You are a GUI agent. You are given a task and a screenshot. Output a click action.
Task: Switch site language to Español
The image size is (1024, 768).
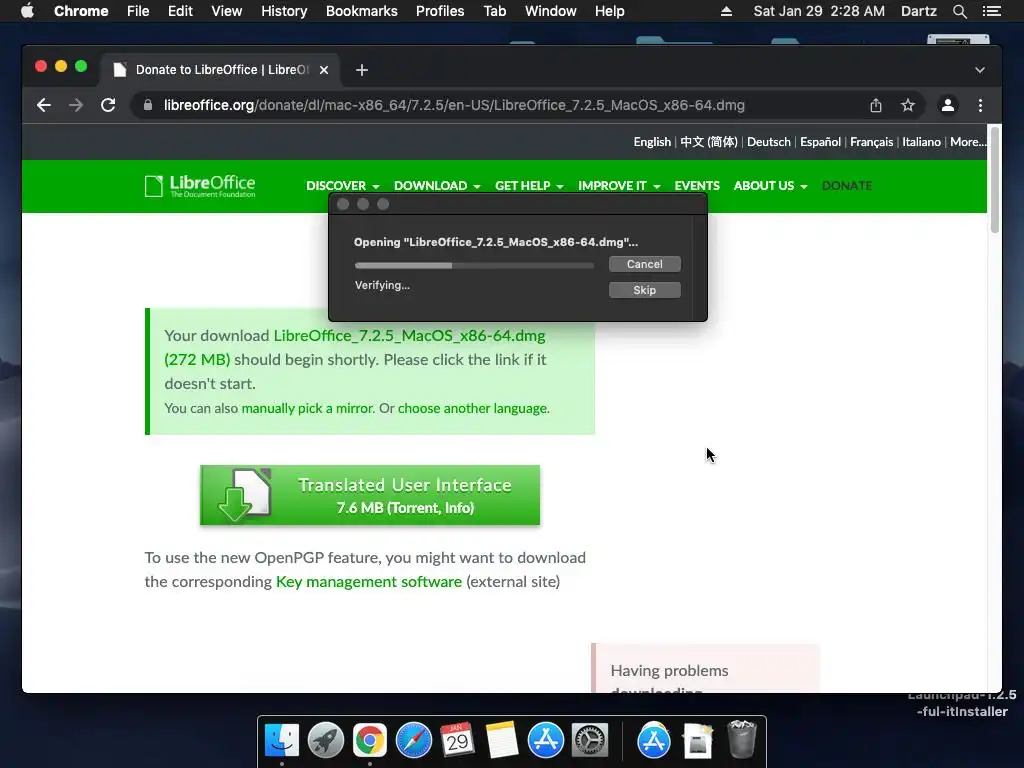820,142
